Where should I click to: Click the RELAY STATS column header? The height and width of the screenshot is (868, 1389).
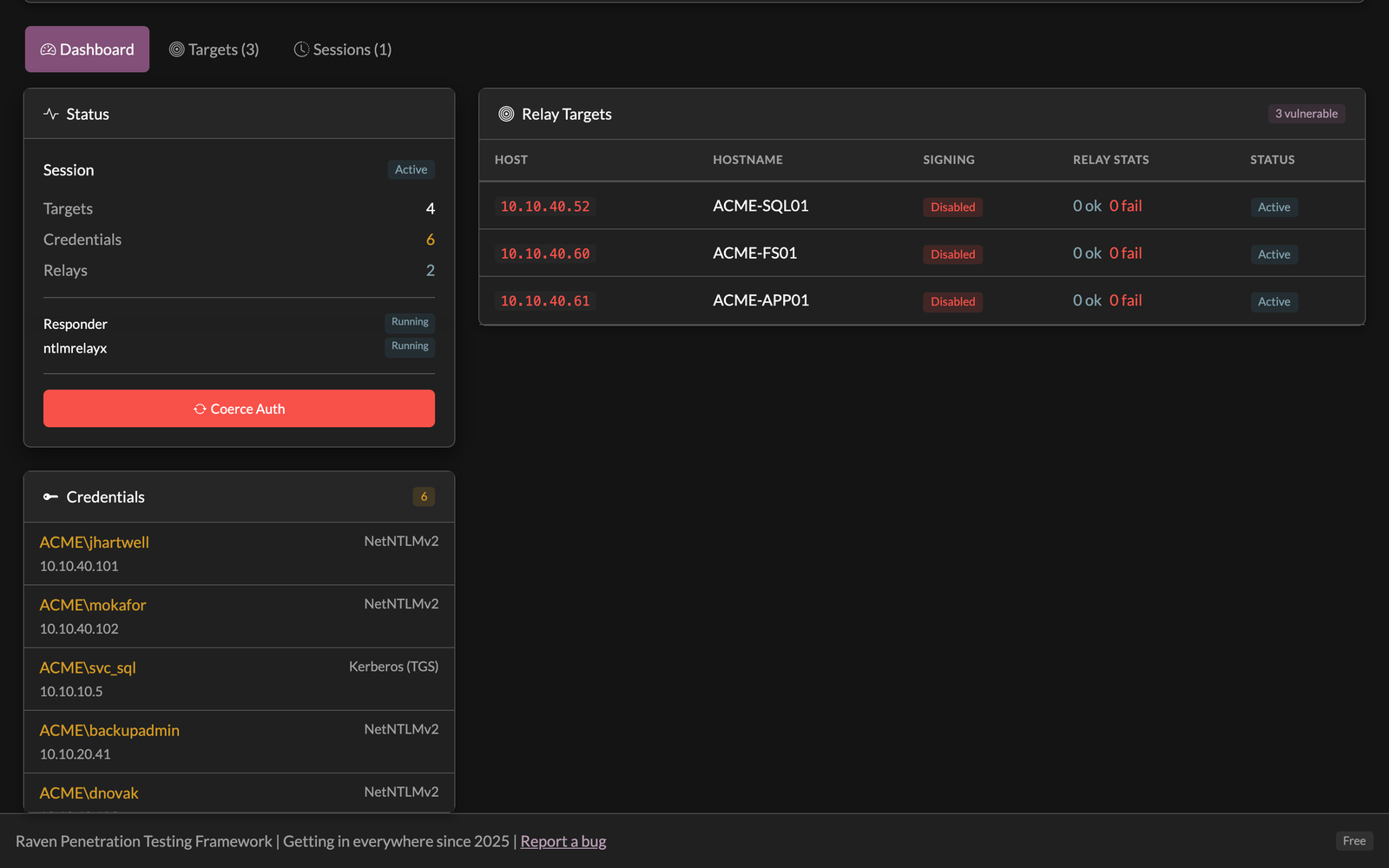click(x=1110, y=160)
